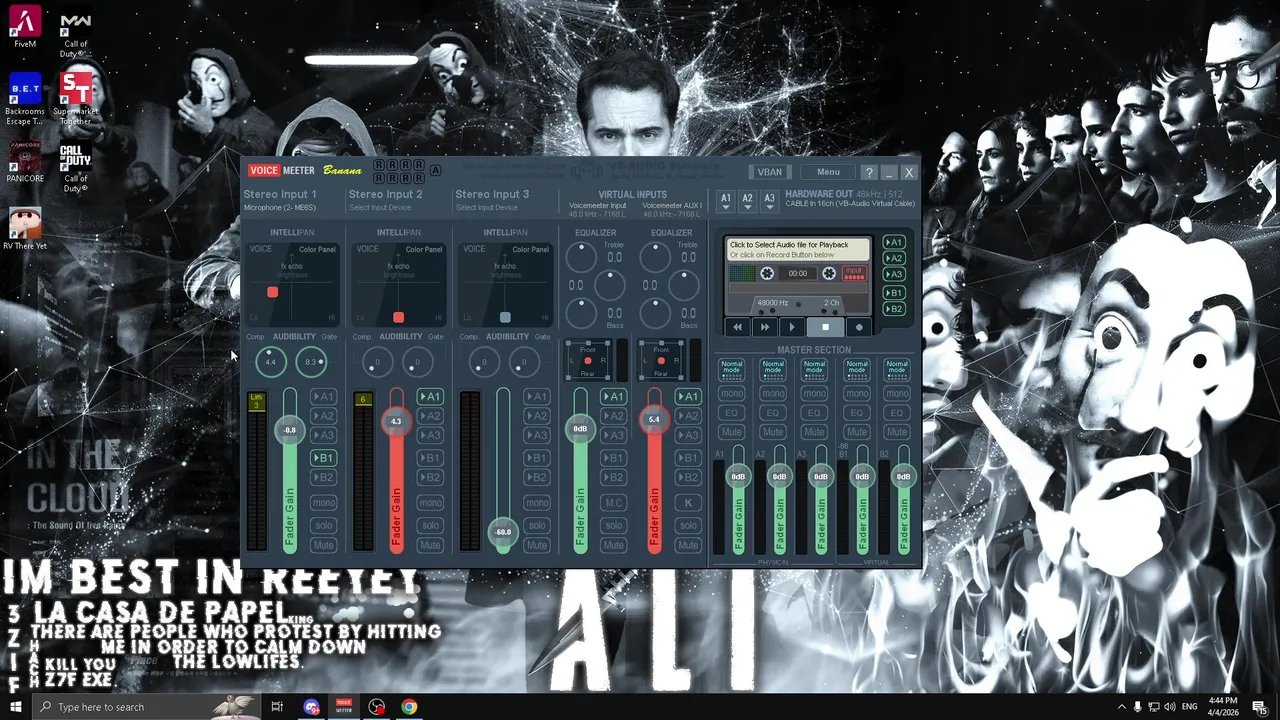1280x720 pixels.
Task: Open Backrooms Escape Together desktop icon
Action: pyautogui.click(x=25, y=99)
